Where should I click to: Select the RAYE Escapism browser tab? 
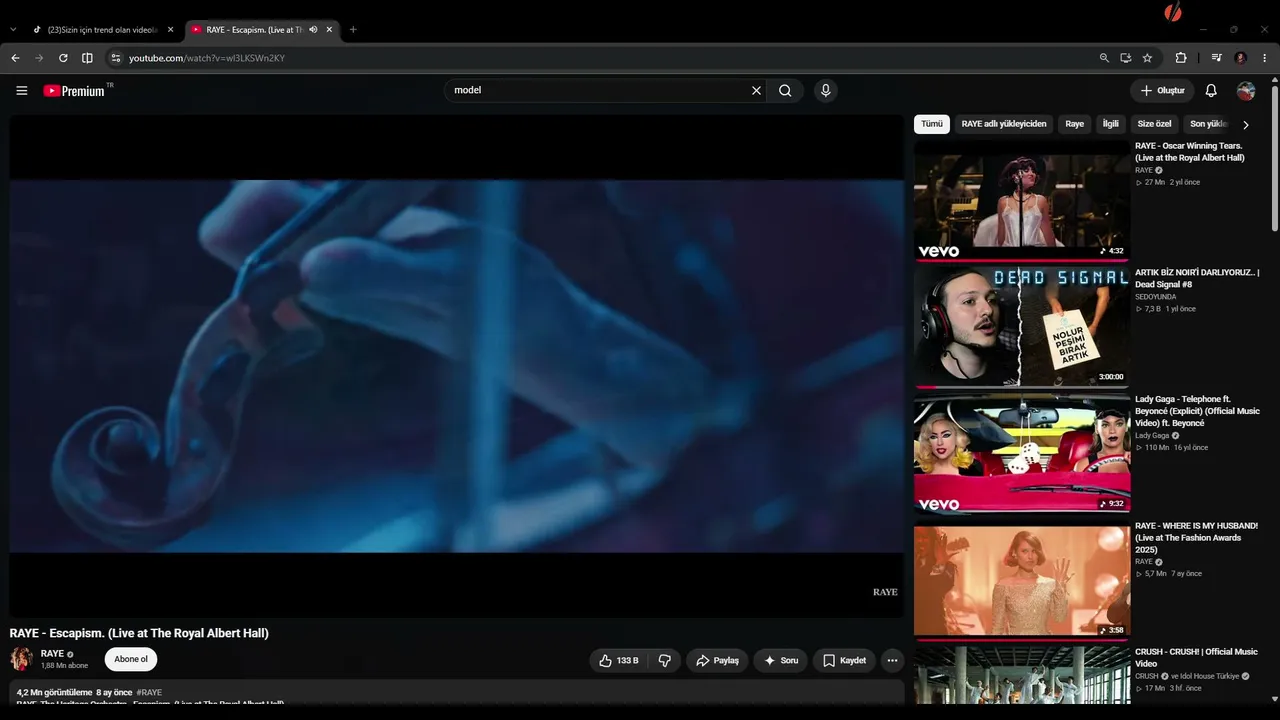pyautogui.click(x=262, y=30)
